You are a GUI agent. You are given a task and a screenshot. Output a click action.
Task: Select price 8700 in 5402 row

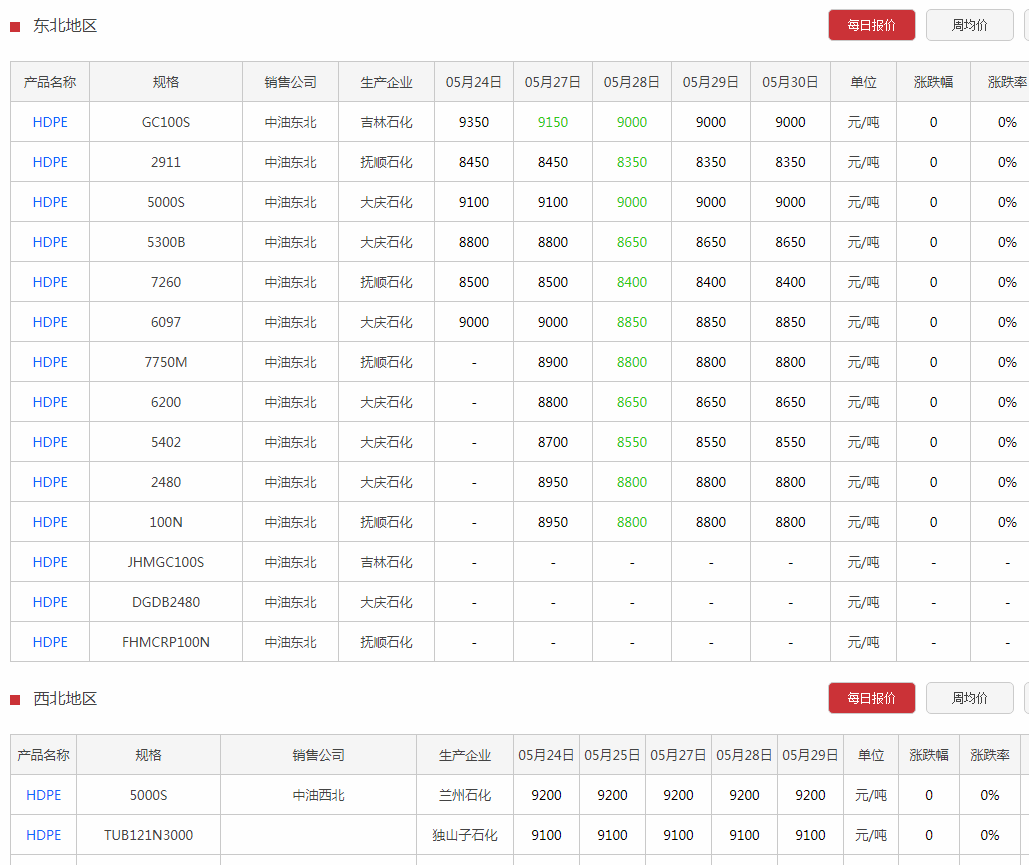click(553, 442)
